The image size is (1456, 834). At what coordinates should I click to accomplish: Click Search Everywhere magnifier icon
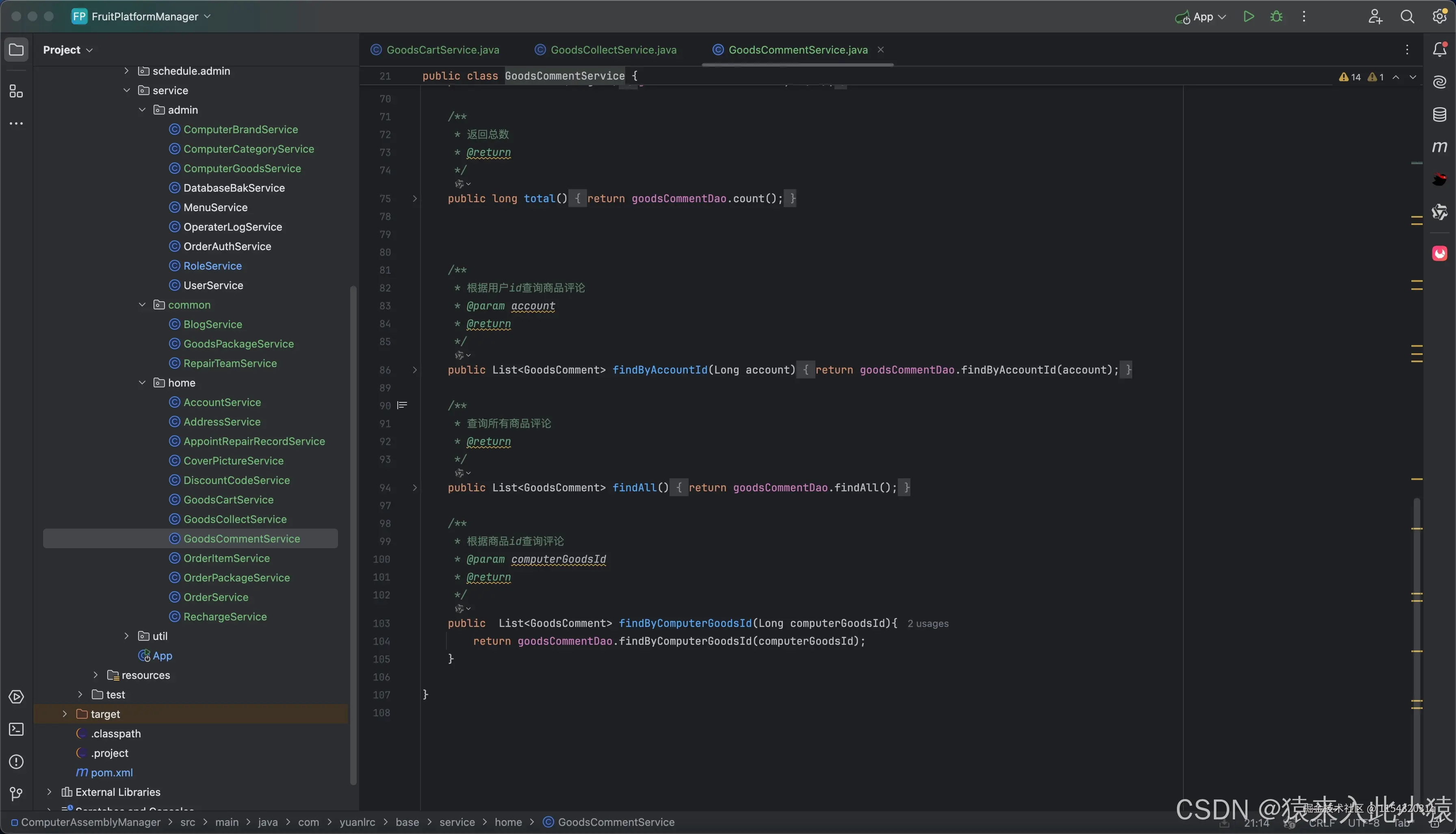[x=1407, y=17]
